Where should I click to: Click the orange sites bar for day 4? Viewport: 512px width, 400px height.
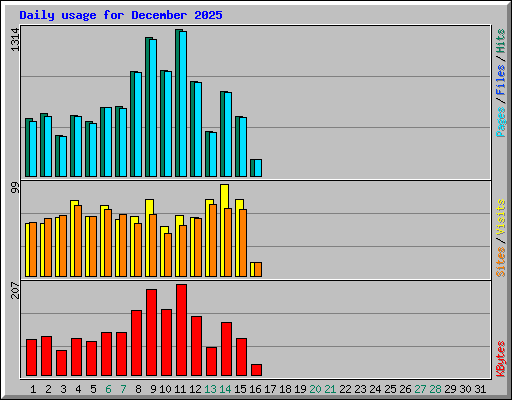pos(78,241)
